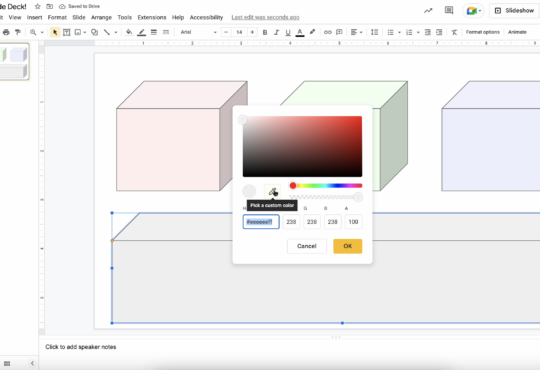Screen dimensions: 540x370
Task: Select the Paint format tool
Action: [x=18, y=32]
